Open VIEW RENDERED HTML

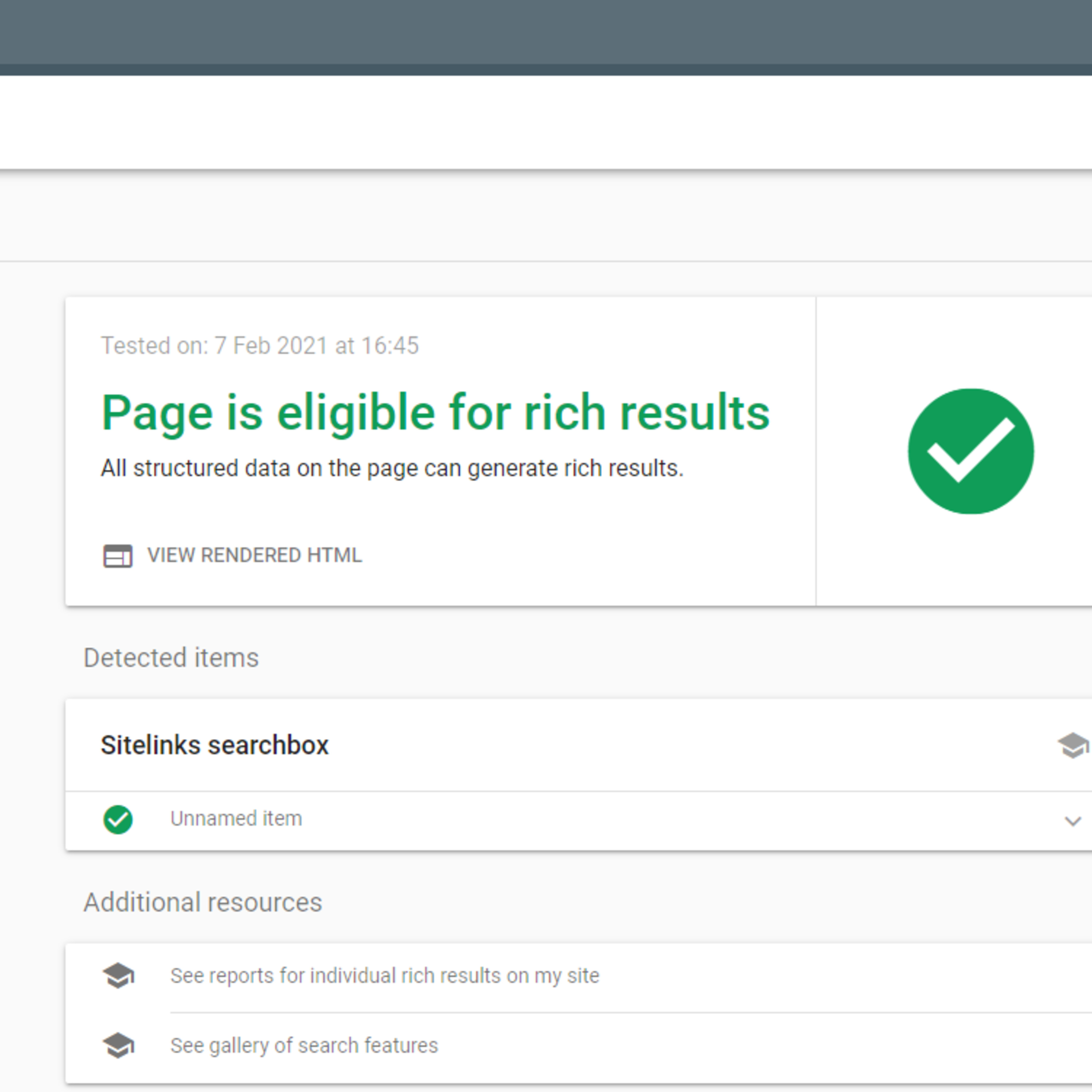click(254, 555)
